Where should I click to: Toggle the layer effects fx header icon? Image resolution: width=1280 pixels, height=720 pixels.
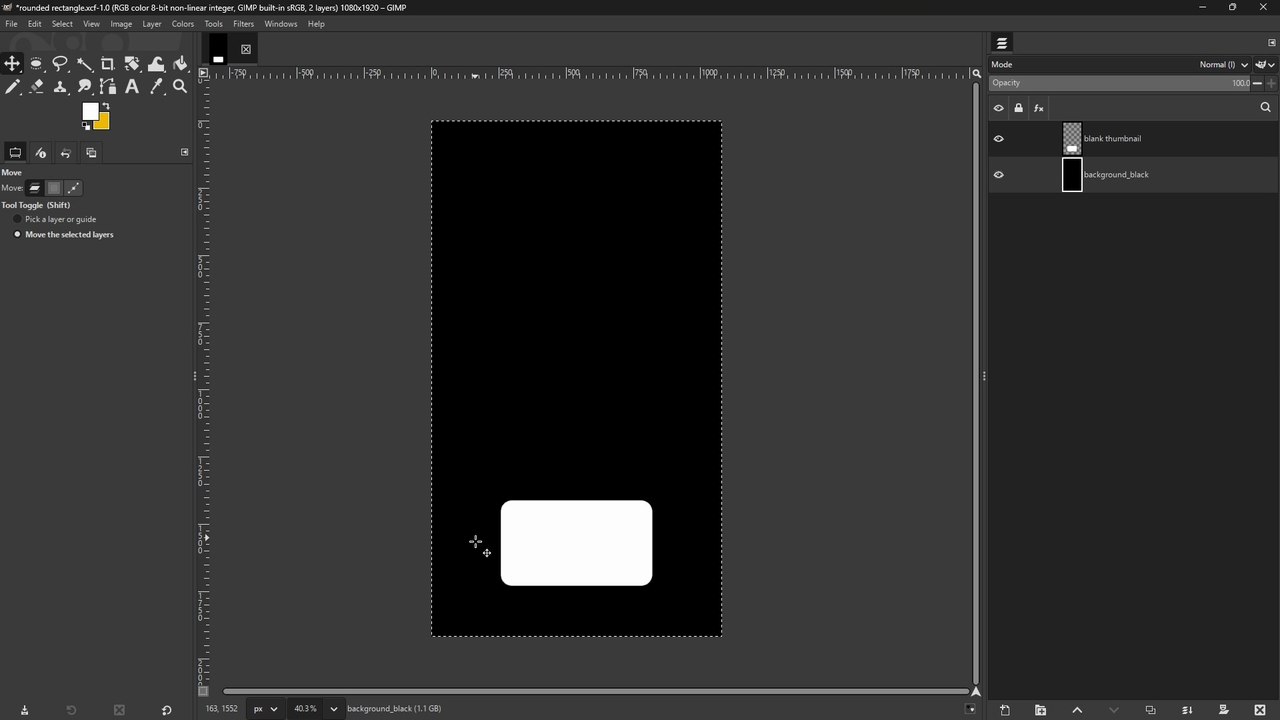(1039, 108)
